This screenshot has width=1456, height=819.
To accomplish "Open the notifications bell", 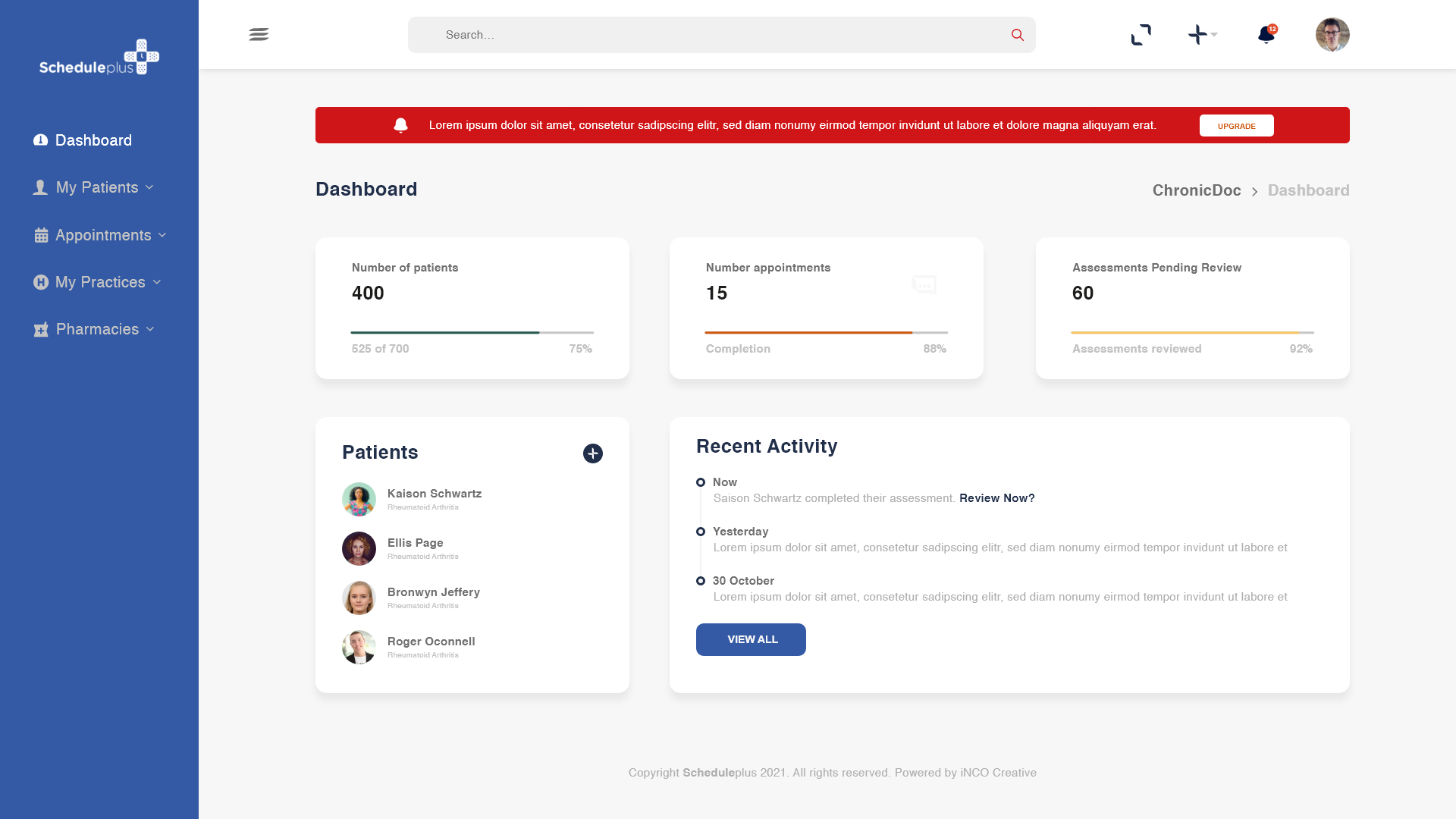I will (1266, 35).
